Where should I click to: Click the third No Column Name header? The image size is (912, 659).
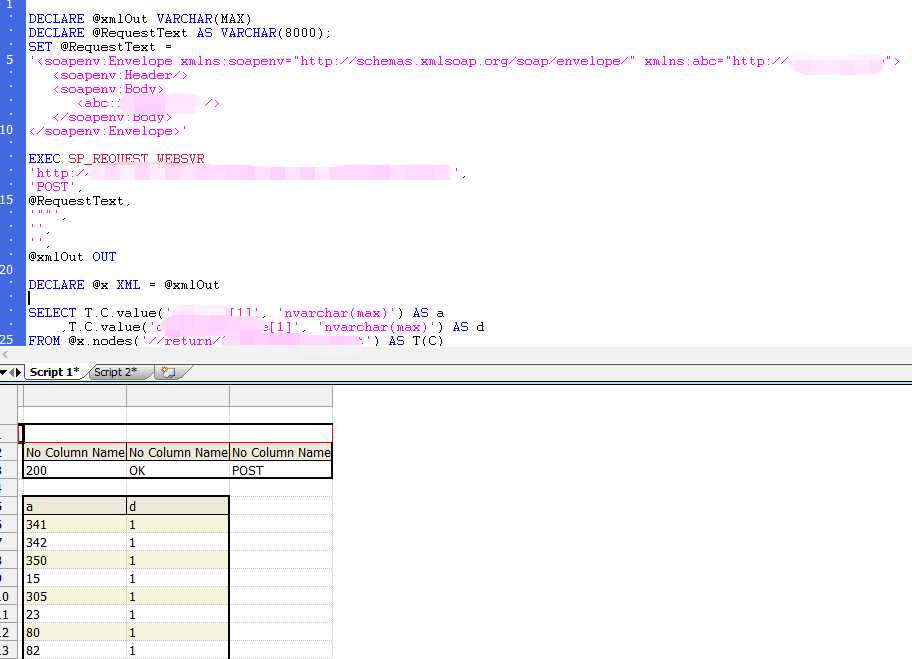(281, 452)
